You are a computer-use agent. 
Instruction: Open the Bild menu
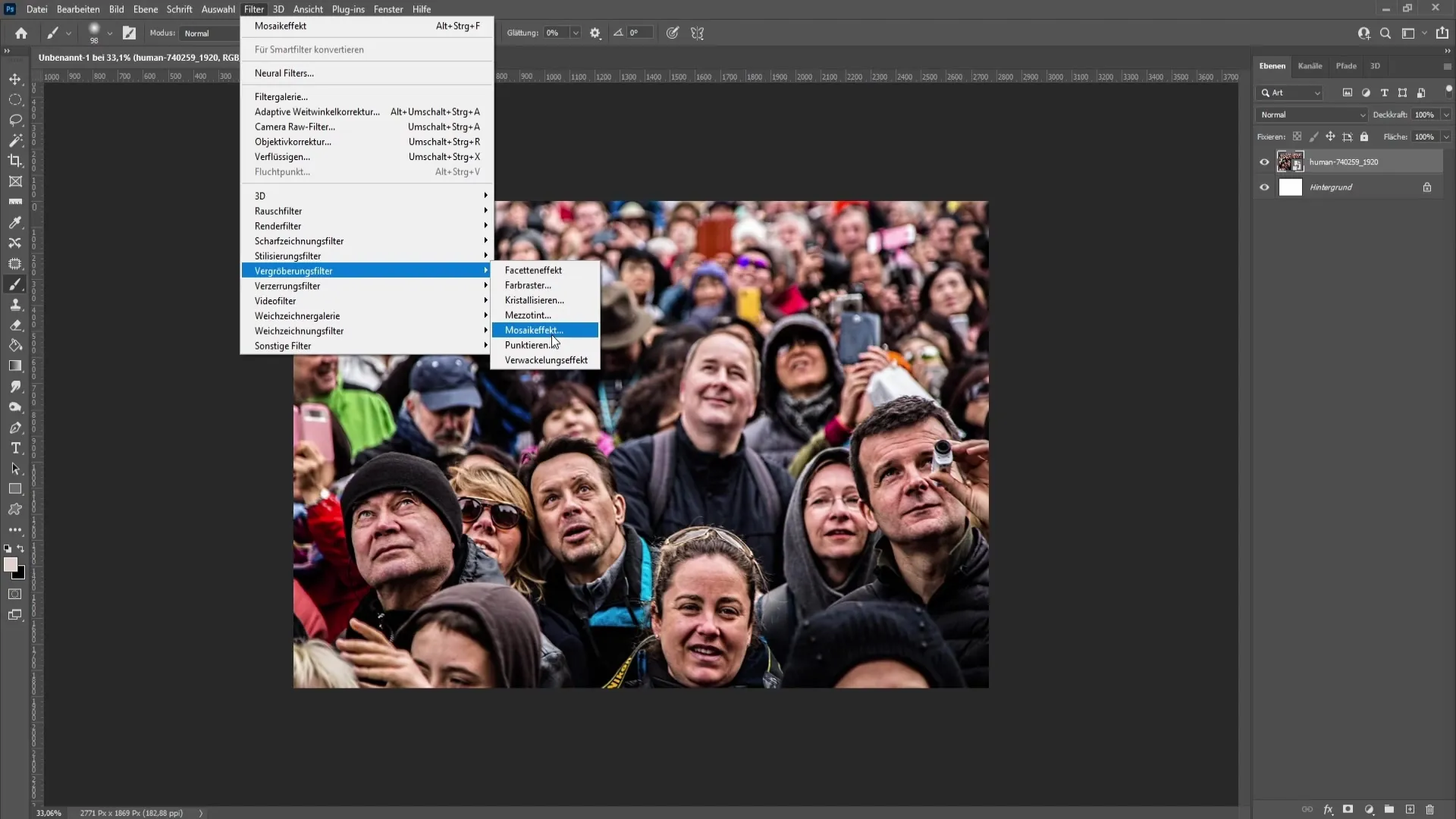click(x=116, y=9)
